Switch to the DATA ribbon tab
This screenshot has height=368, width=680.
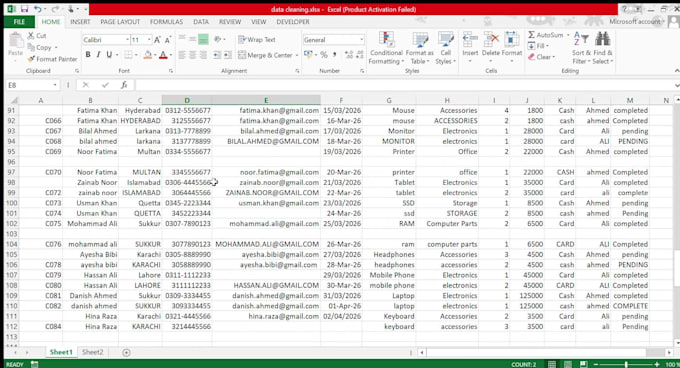point(201,22)
